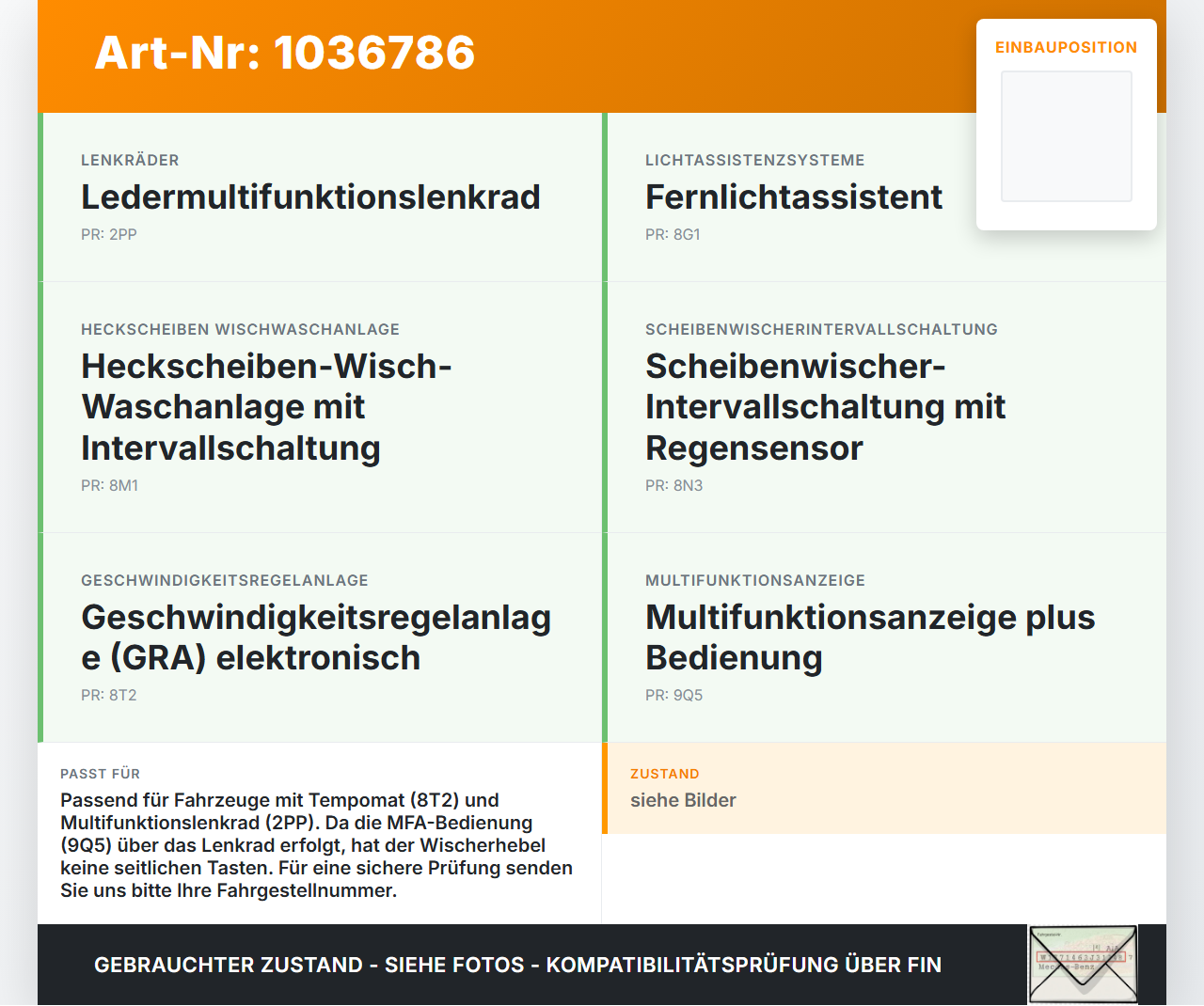The image size is (1204, 1006).
Task: Click the PR: 8T2 code
Action: click(109, 695)
